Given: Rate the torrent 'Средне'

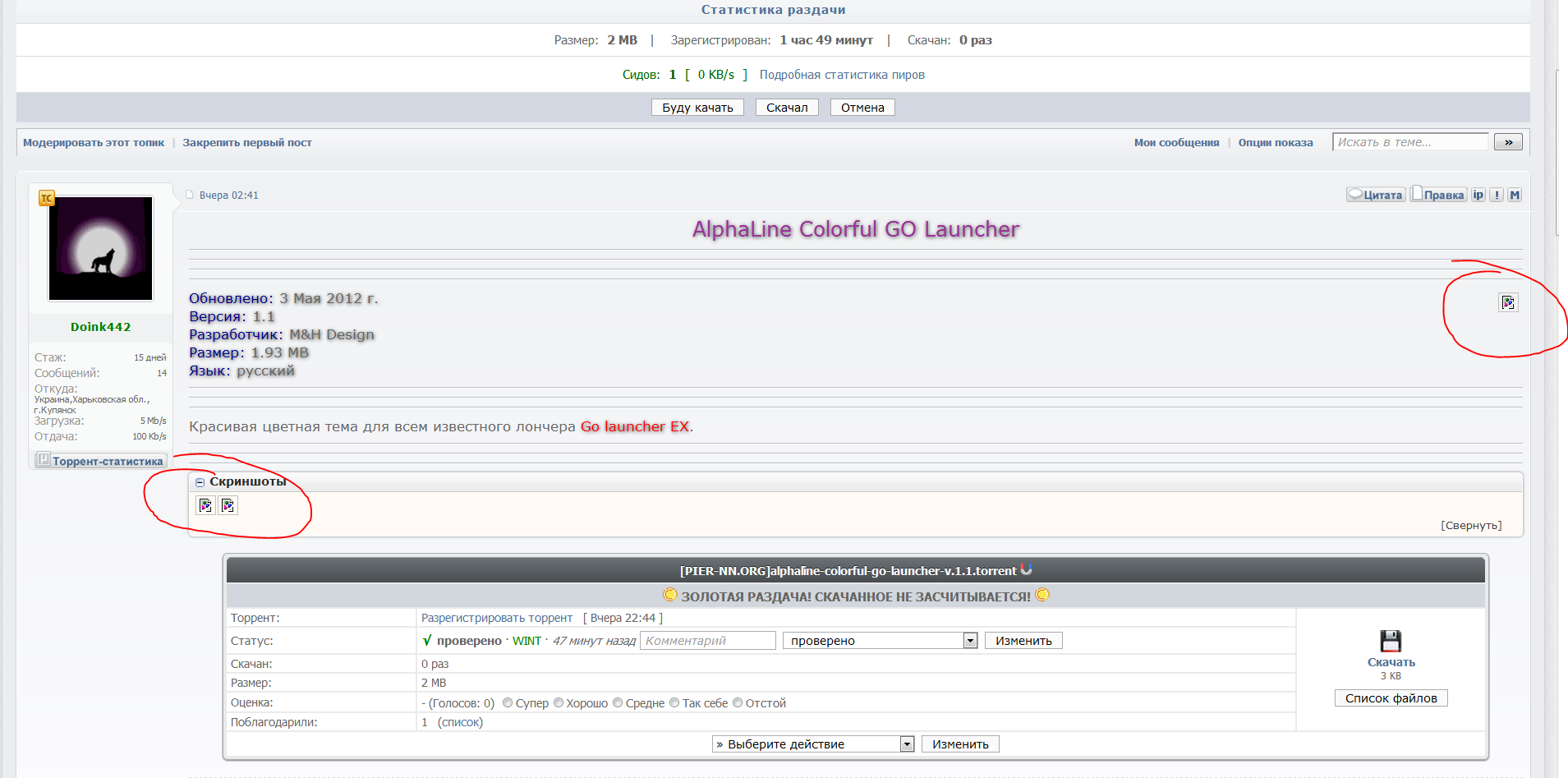Looking at the screenshot, I should click(618, 702).
